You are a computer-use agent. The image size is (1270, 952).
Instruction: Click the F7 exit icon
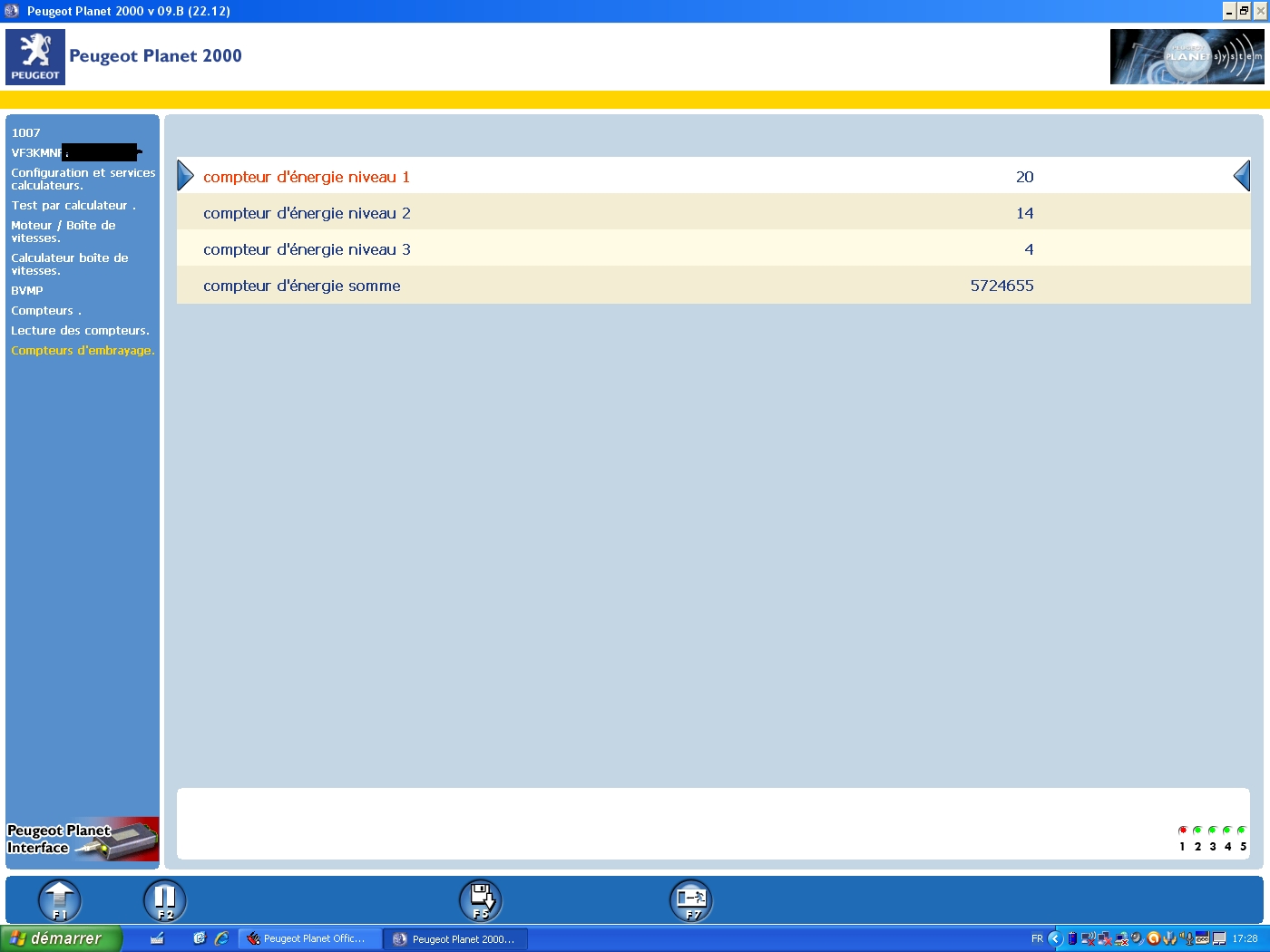click(691, 900)
